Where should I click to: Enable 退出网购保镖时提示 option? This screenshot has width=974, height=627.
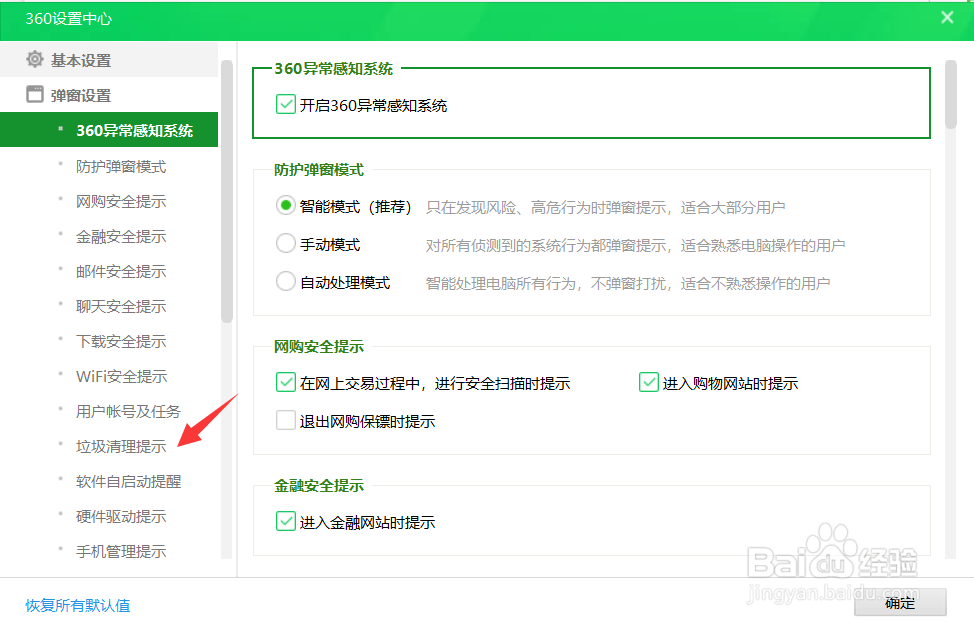(285, 420)
